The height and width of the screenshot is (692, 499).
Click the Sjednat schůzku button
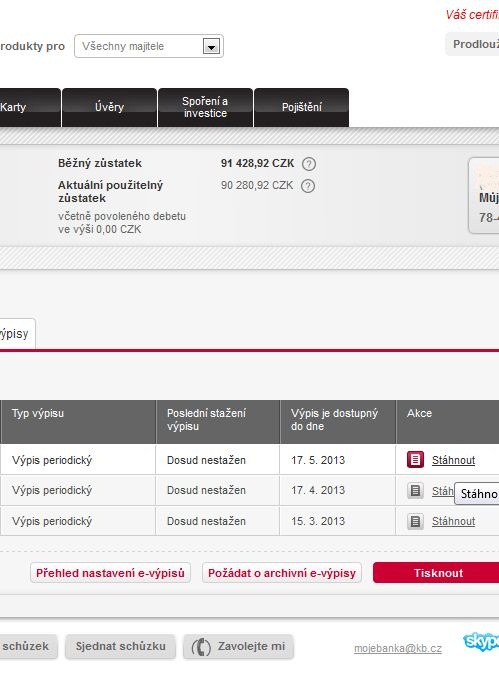tap(120, 646)
